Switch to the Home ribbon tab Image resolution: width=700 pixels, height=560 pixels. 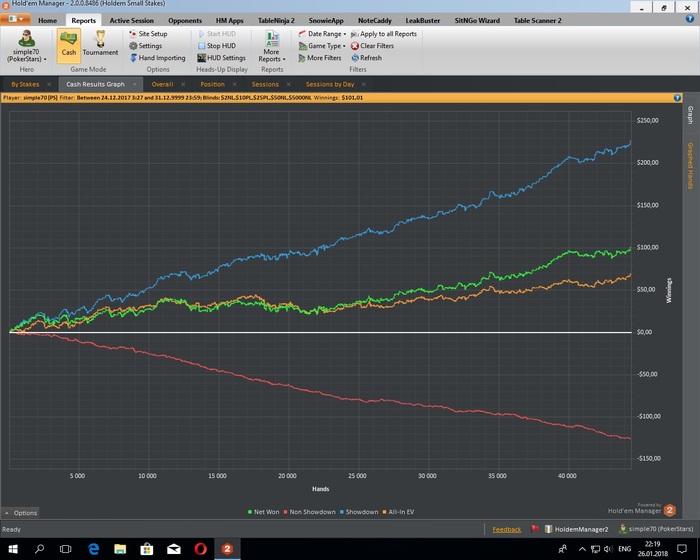[x=47, y=20]
